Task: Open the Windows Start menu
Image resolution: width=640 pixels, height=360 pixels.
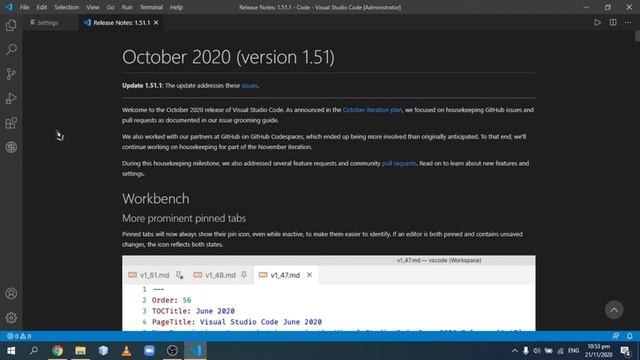Action: click(11, 351)
